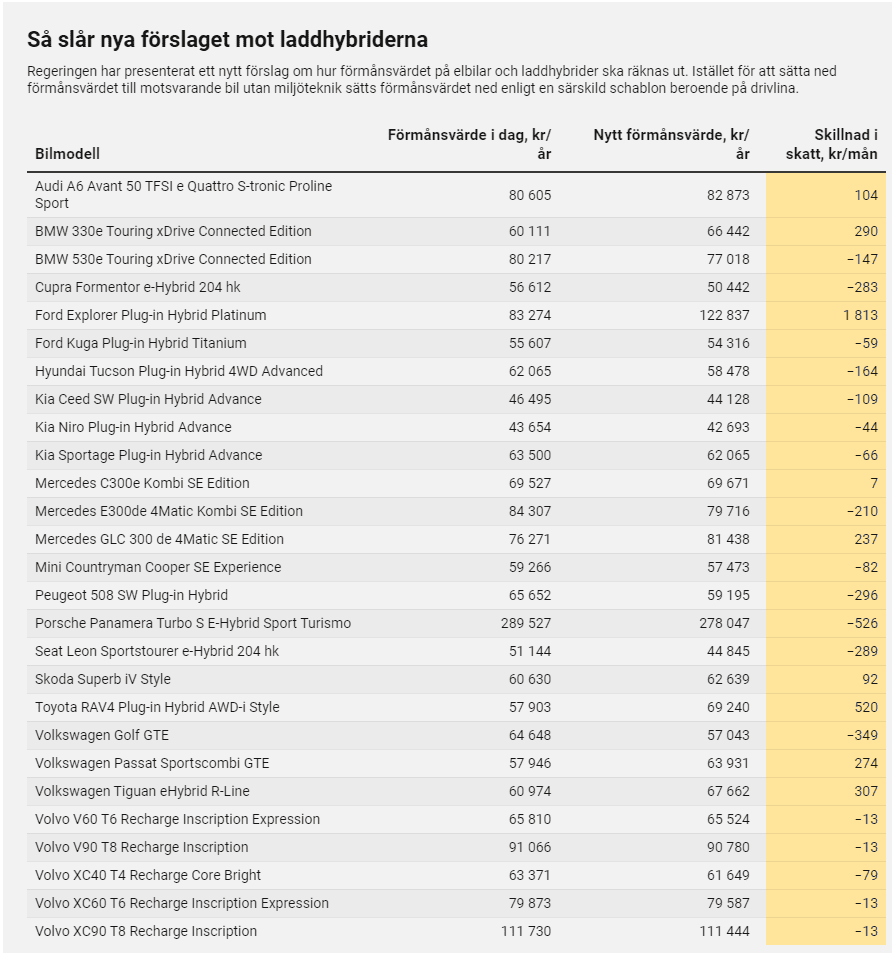Select the Skoda Superb iV Style row
The height and width of the screenshot is (953, 892).
coord(456,679)
